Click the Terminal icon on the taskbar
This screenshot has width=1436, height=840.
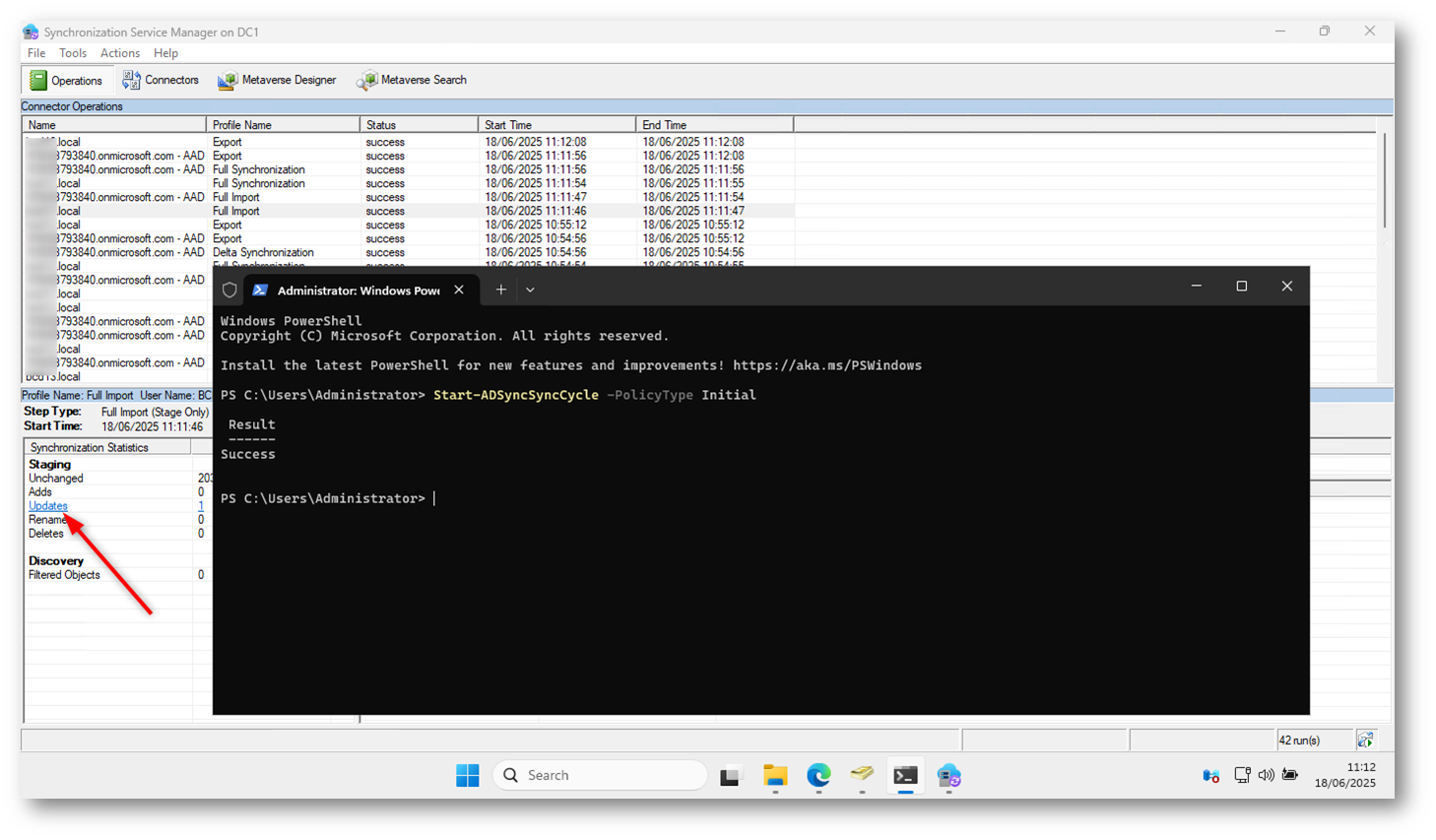click(905, 776)
